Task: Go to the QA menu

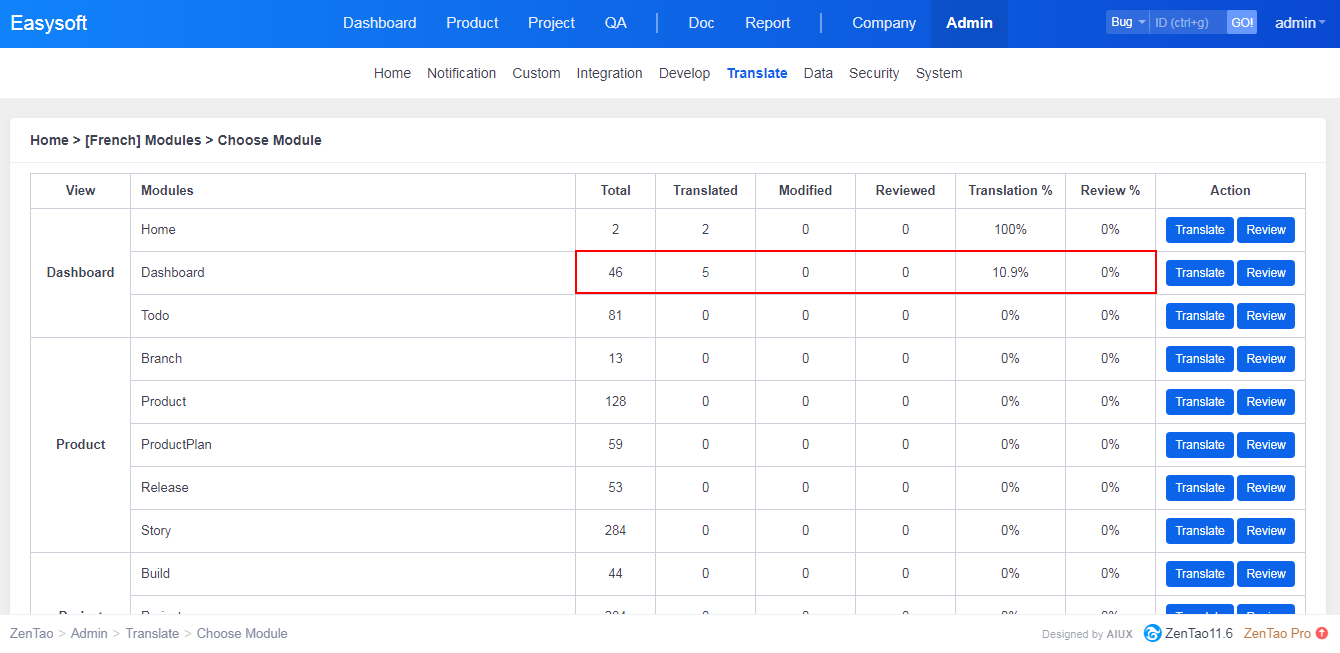Action: coord(615,23)
